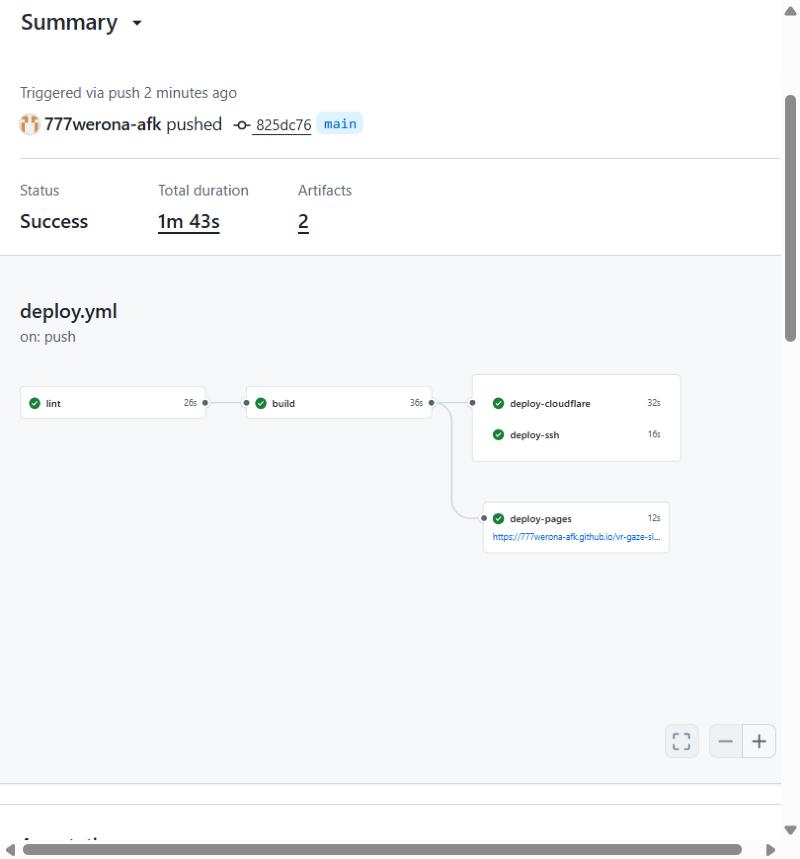Viewport: 800px width, 859px height.
Task: Open commit 825dc76
Action: [x=283, y=125]
